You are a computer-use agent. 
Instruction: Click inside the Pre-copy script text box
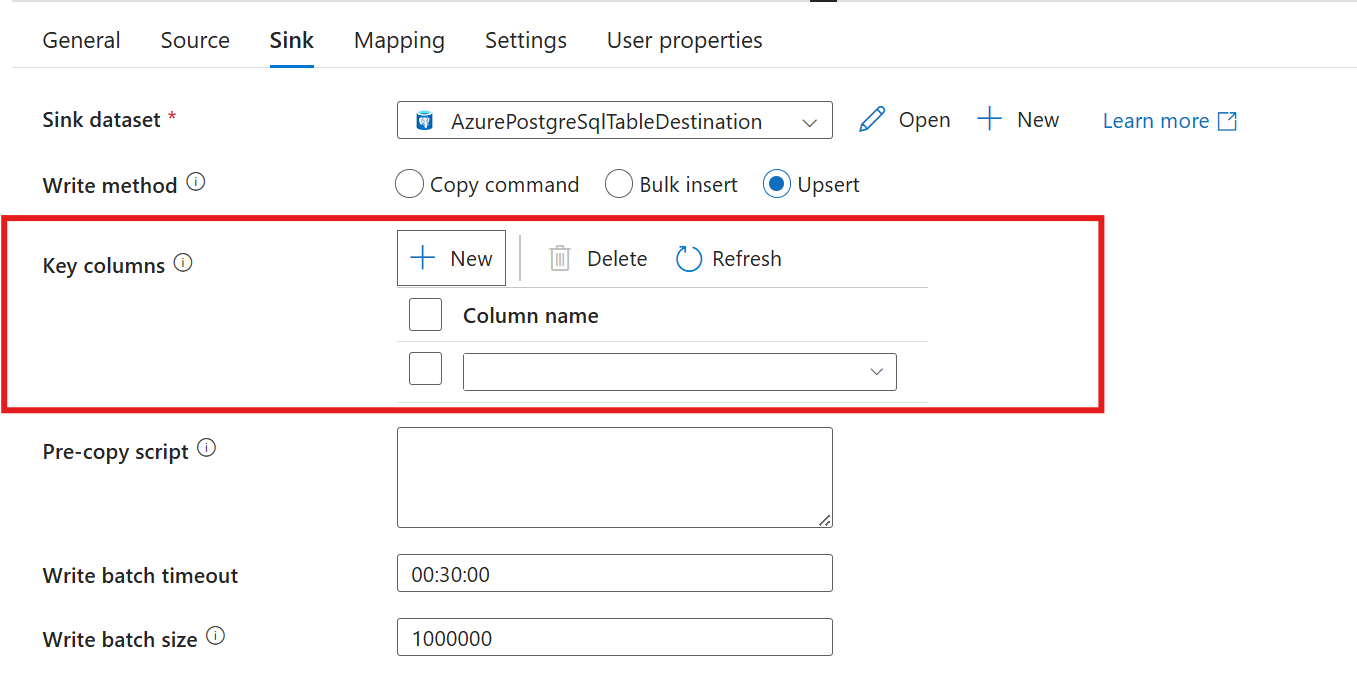(614, 477)
